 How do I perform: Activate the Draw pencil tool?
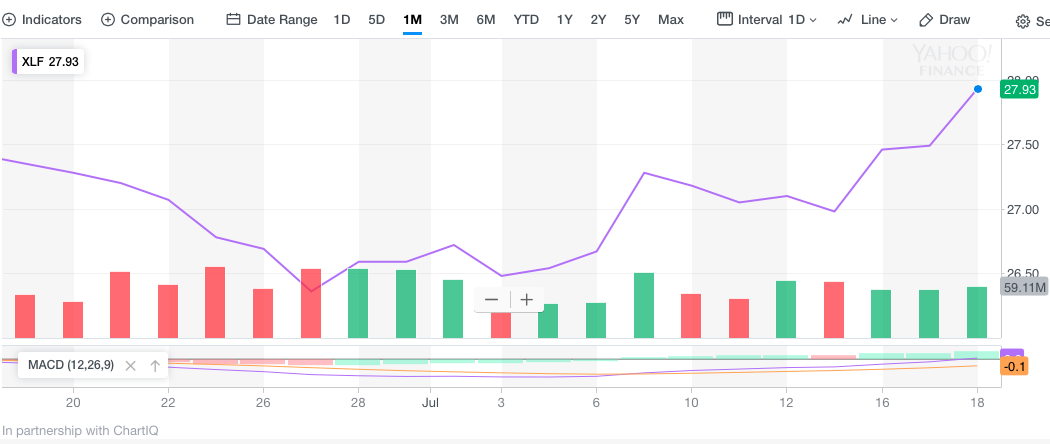click(944, 20)
